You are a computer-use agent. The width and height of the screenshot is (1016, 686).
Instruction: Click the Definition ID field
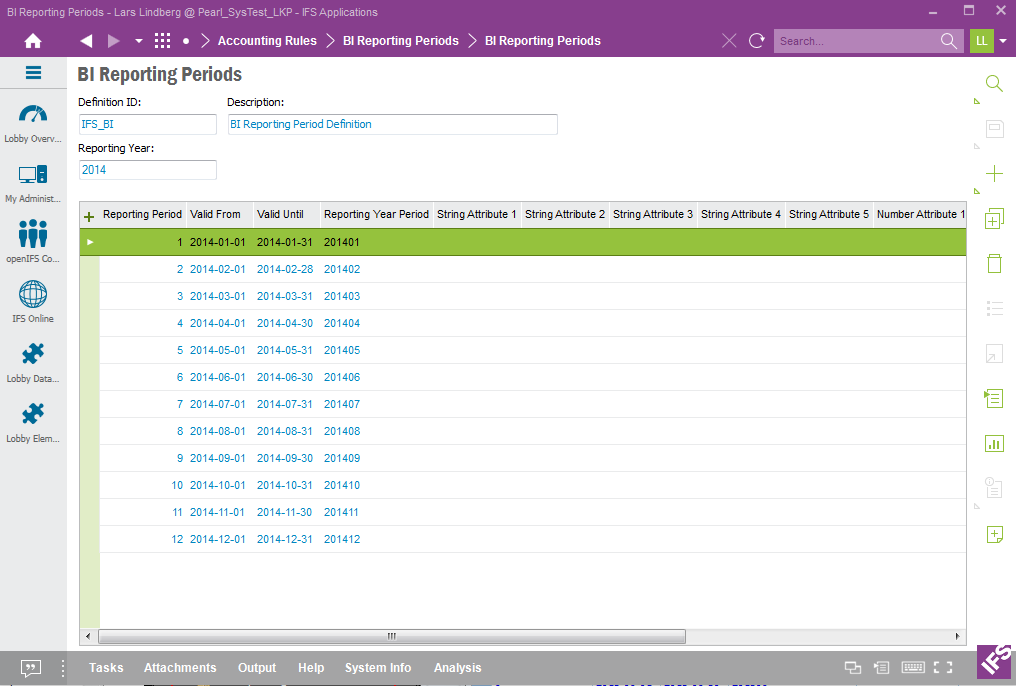[148, 124]
